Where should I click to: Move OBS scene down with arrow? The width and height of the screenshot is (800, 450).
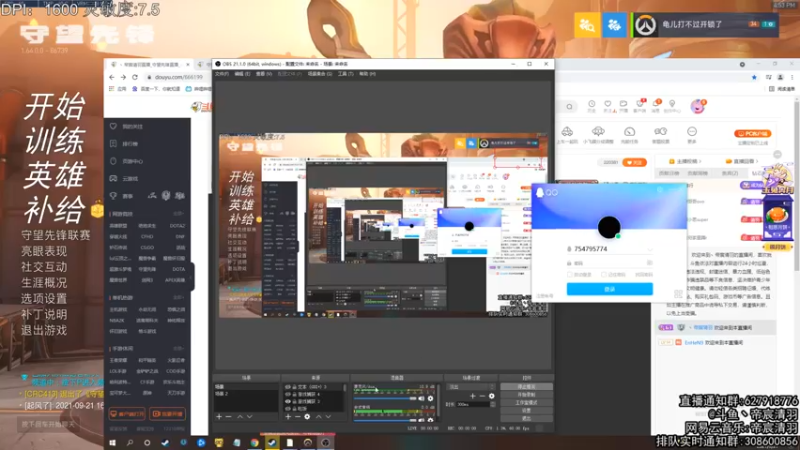(x=250, y=417)
